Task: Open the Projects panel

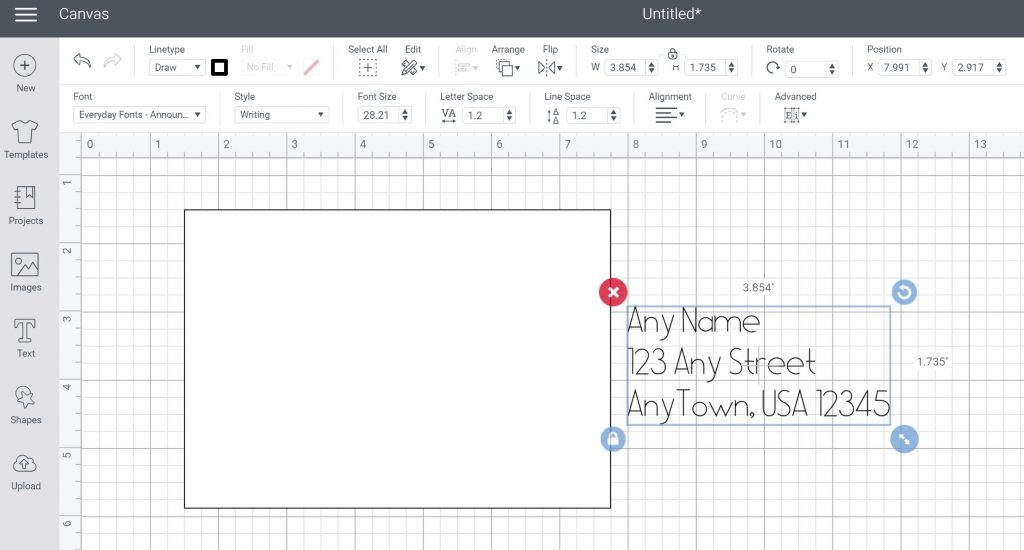Action: click(x=25, y=206)
